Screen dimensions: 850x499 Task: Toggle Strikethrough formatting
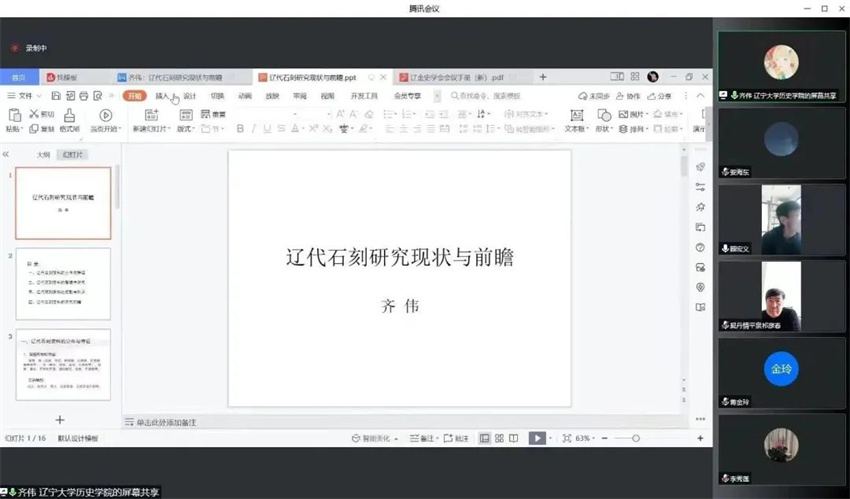[x=281, y=128]
